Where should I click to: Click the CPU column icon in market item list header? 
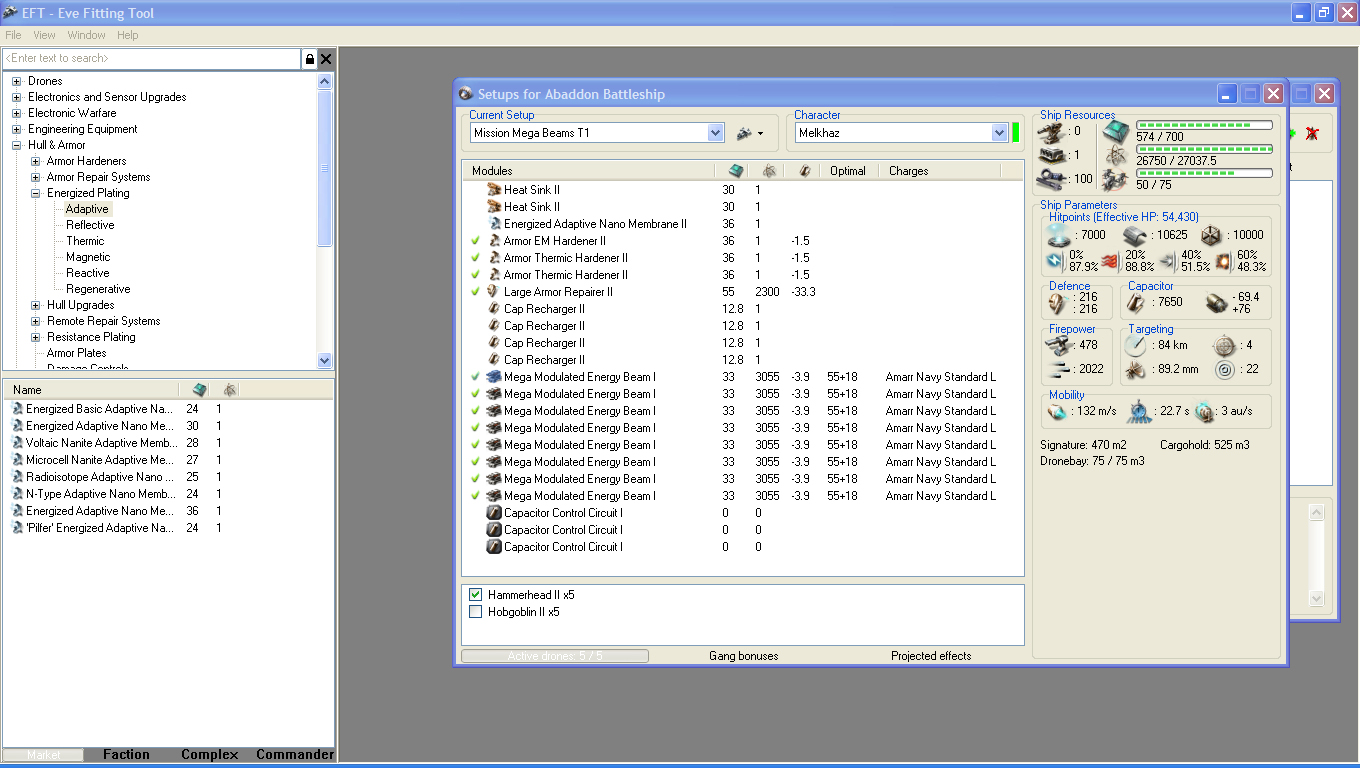199,389
